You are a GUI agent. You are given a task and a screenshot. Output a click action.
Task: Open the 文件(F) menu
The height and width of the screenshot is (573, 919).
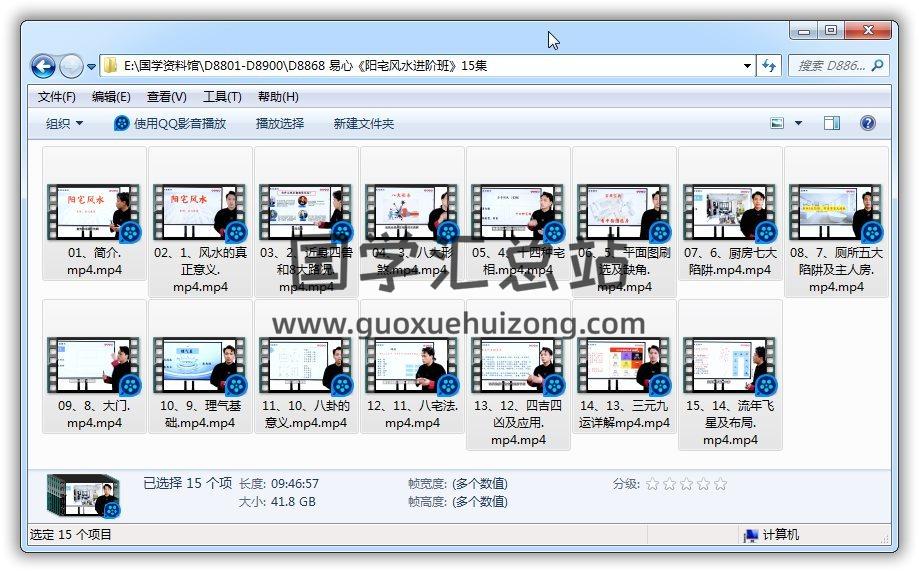(56, 97)
